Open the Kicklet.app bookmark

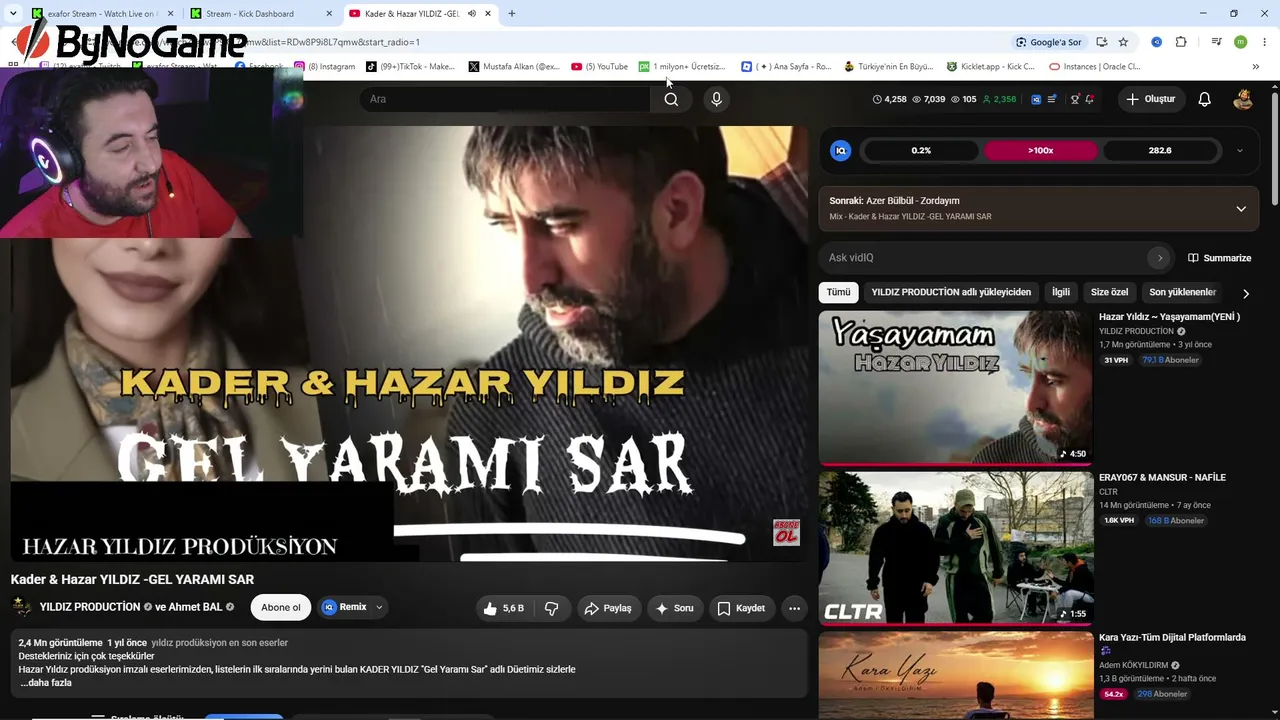point(990,67)
